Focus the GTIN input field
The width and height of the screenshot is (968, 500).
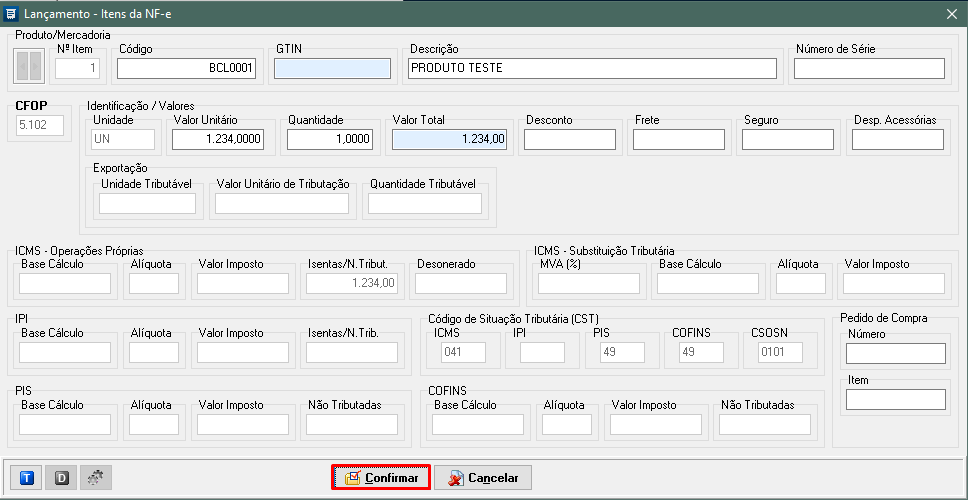point(332,68)
